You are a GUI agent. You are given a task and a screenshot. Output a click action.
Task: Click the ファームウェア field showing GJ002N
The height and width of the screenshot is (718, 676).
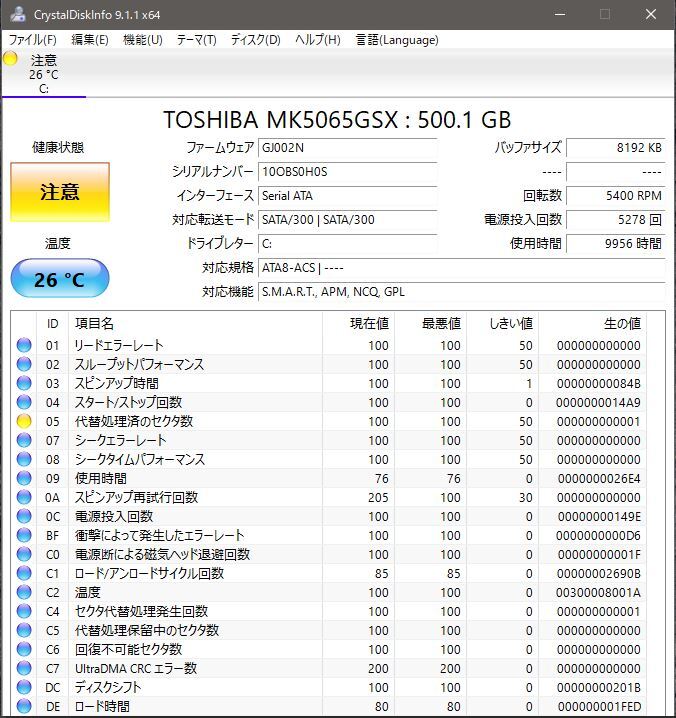tap(348, 148)
